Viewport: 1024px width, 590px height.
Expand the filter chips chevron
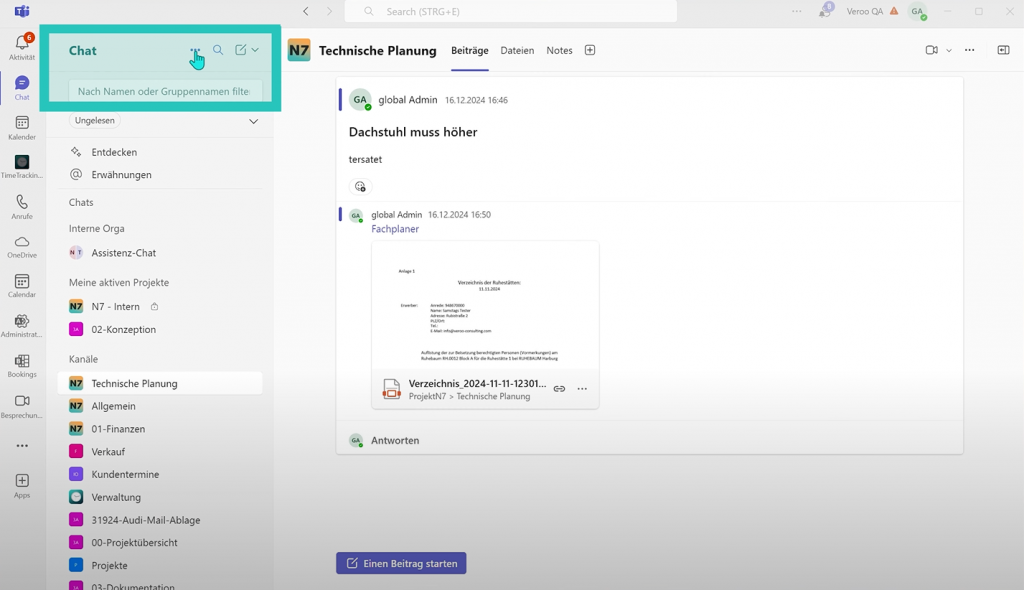coord(253,122)
